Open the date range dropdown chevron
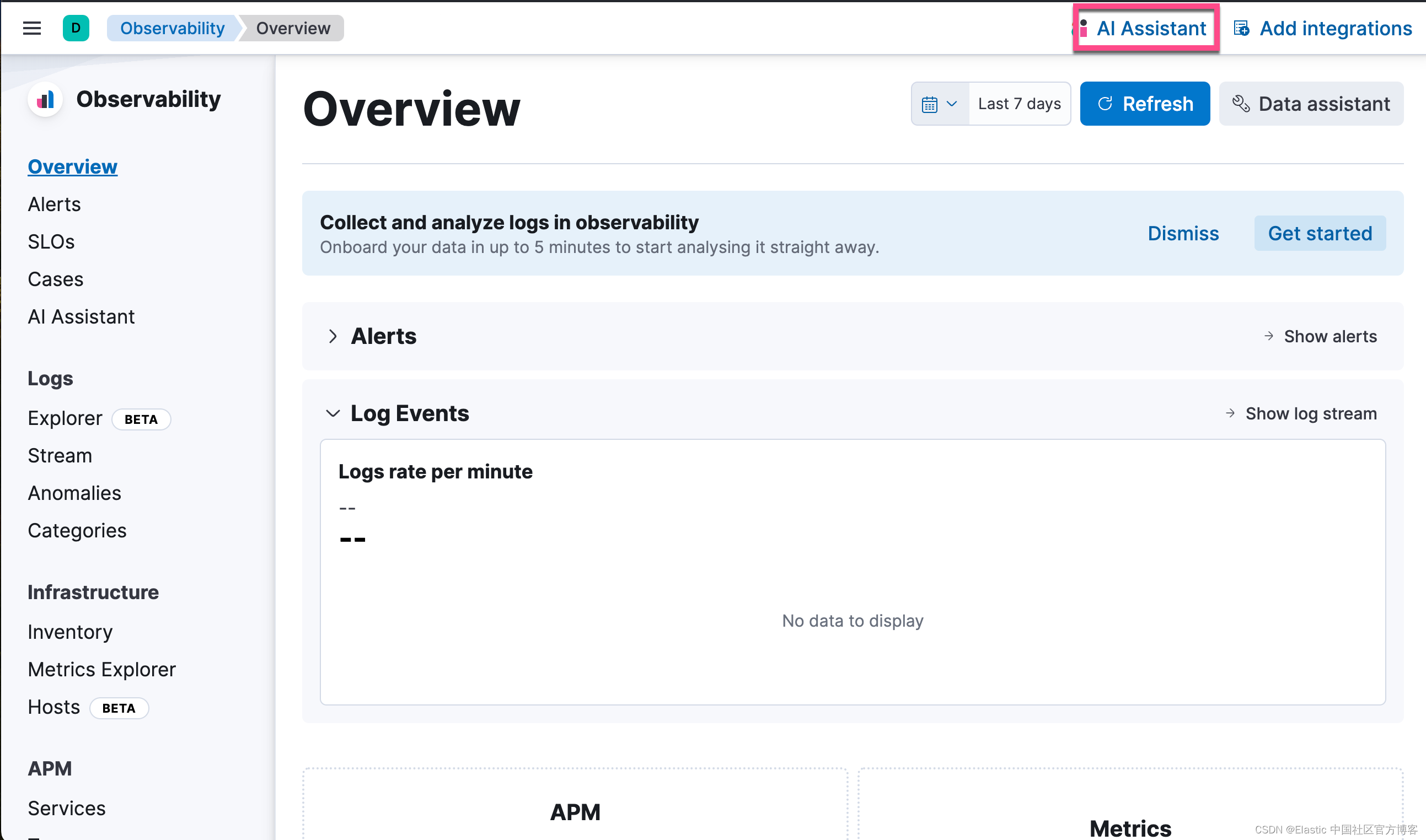 pos(950,104)
